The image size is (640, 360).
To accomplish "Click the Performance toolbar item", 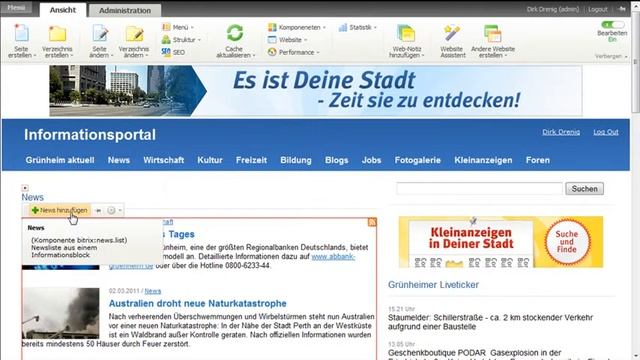I will [x=293, y=52].
